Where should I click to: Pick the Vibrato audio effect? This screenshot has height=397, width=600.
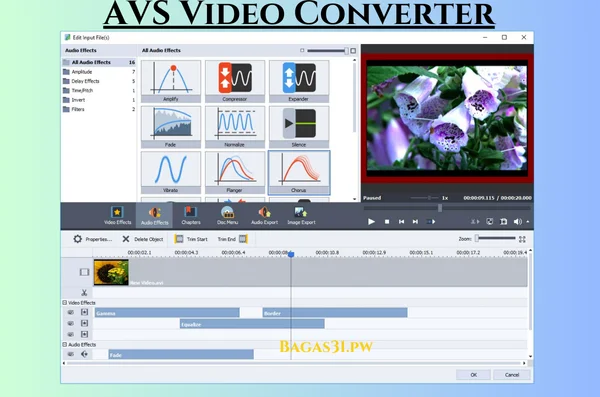click(171, 173)
